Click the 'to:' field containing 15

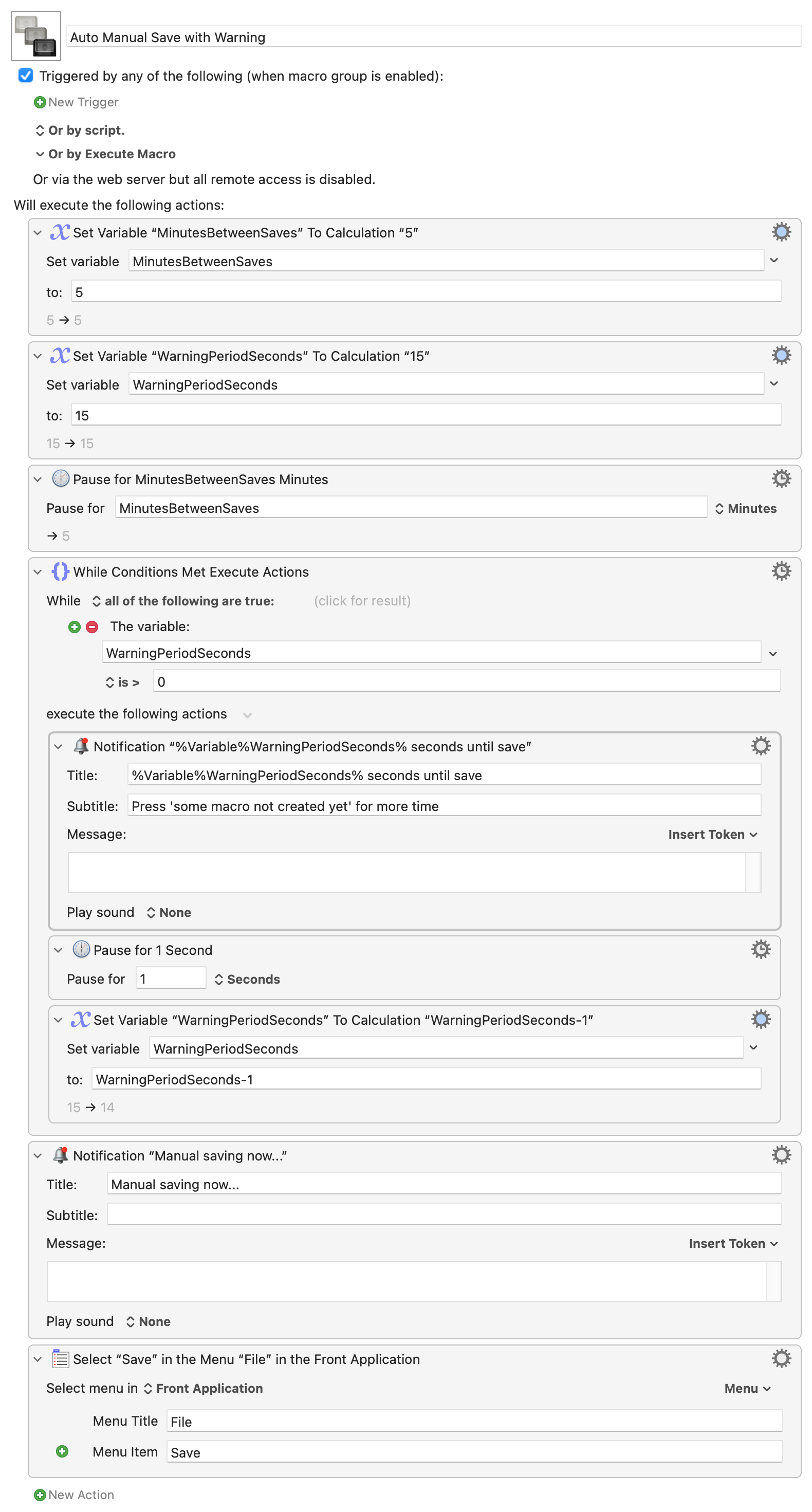coord(426,415)
